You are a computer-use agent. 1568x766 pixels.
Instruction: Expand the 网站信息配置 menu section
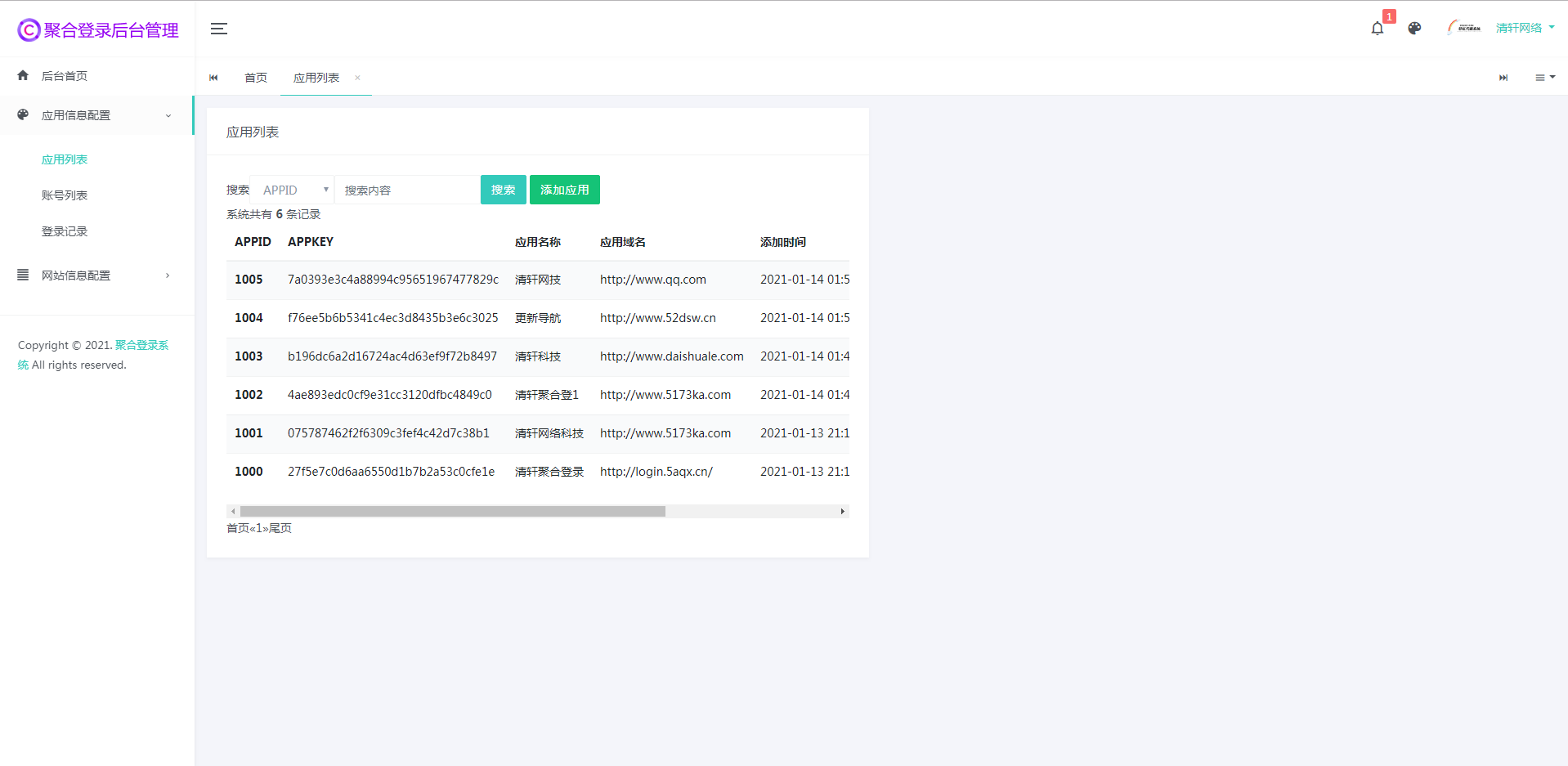96,275
